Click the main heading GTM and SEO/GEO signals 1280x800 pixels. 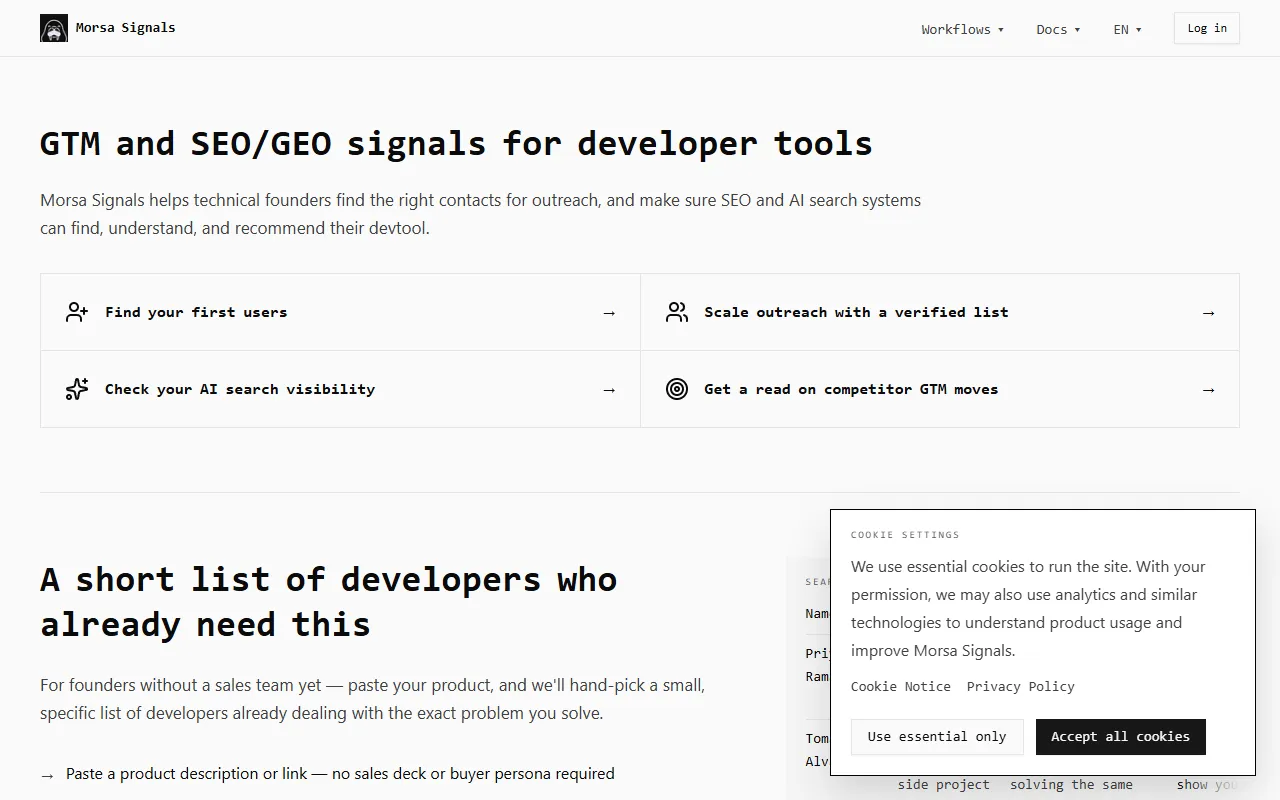tap(456, 144)
